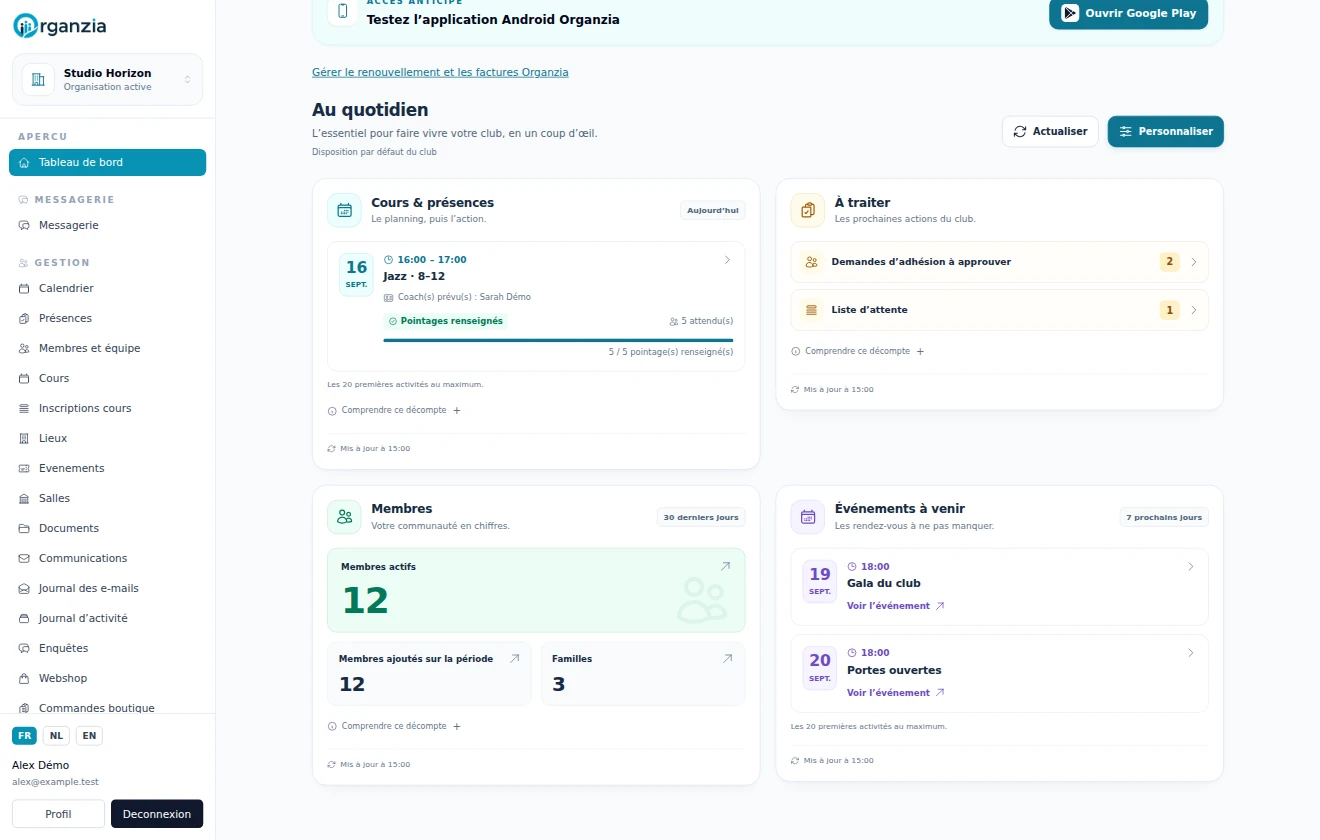Open Jazz 8-12 course chevron
Image resolution: width=1320 pixels, height=840 pixels.
click(727, 260)
